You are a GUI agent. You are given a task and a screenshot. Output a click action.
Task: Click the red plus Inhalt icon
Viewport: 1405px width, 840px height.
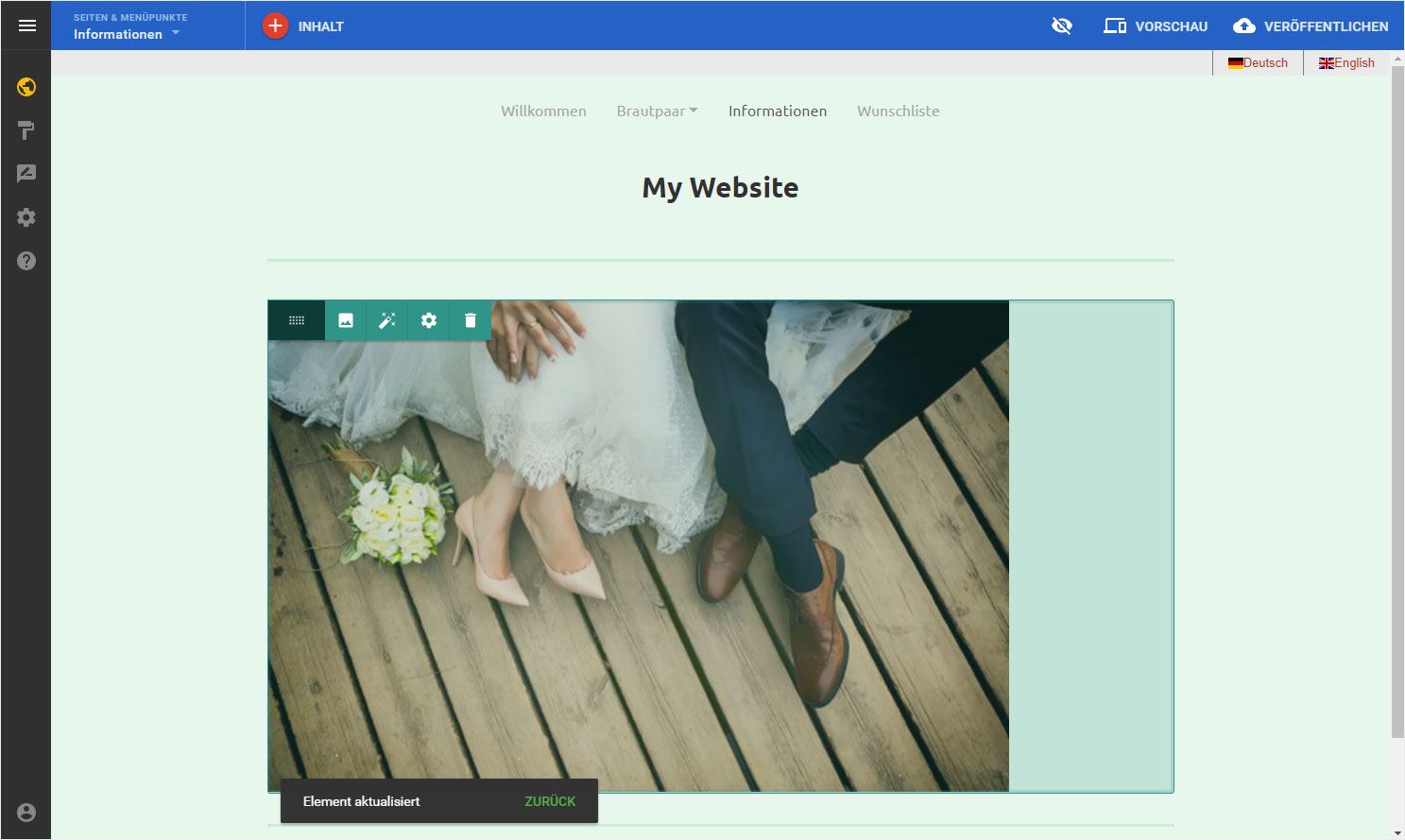click(x=275, y=26)
